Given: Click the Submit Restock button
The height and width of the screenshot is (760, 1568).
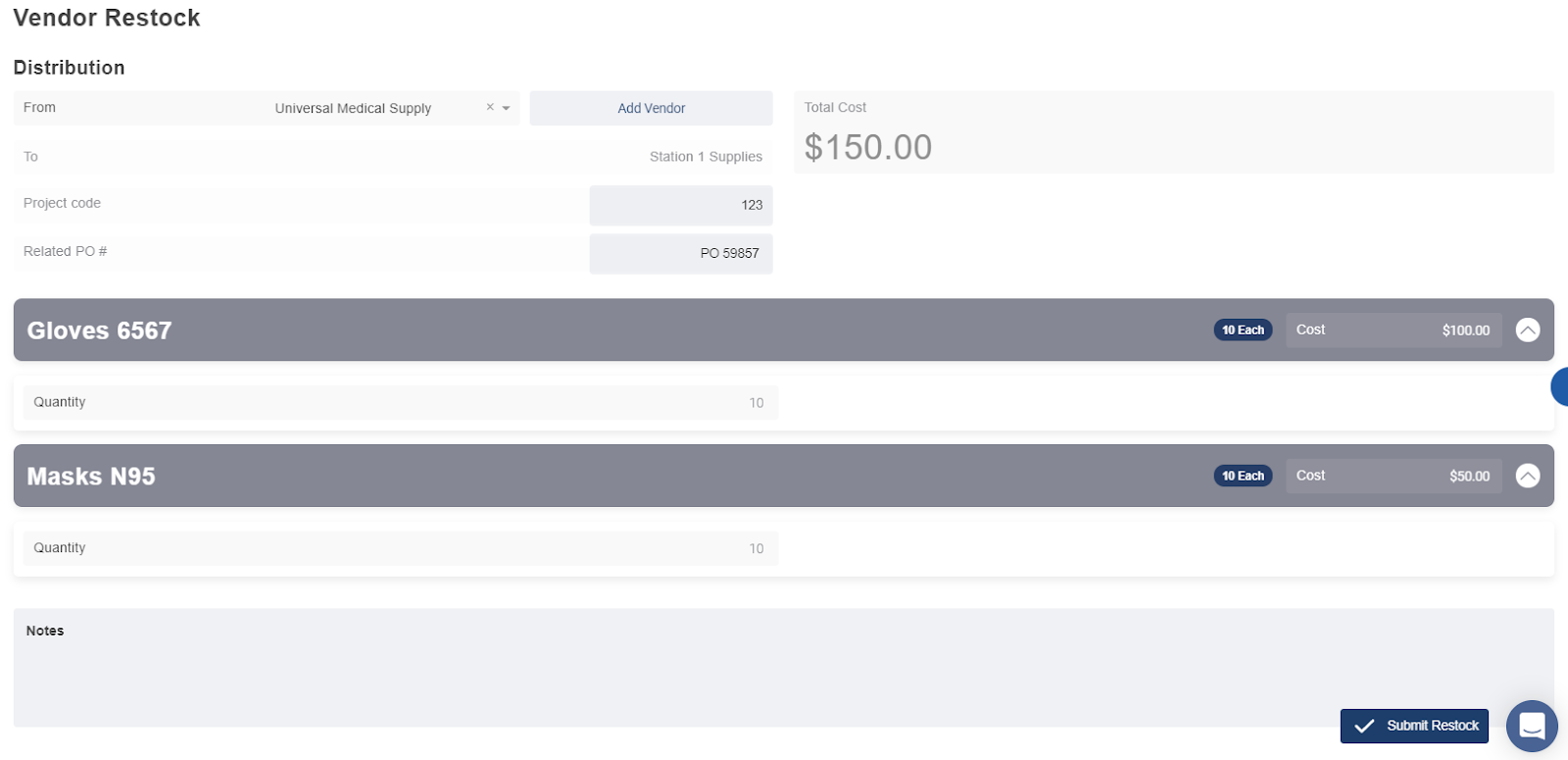Looking at the screenshot, I should [x=1414, y=726].
